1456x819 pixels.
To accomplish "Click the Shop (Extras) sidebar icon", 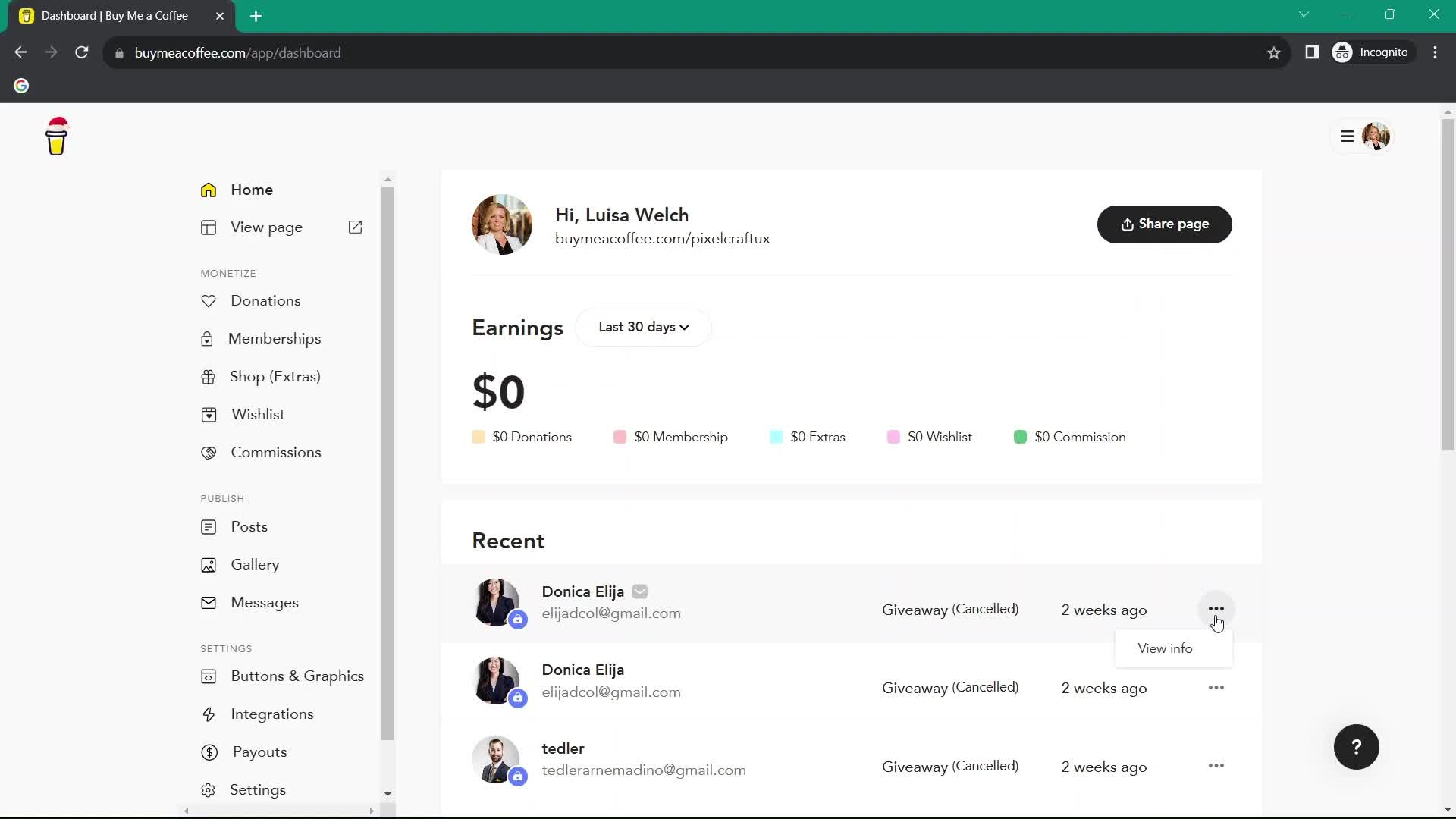I will [208, 376].
